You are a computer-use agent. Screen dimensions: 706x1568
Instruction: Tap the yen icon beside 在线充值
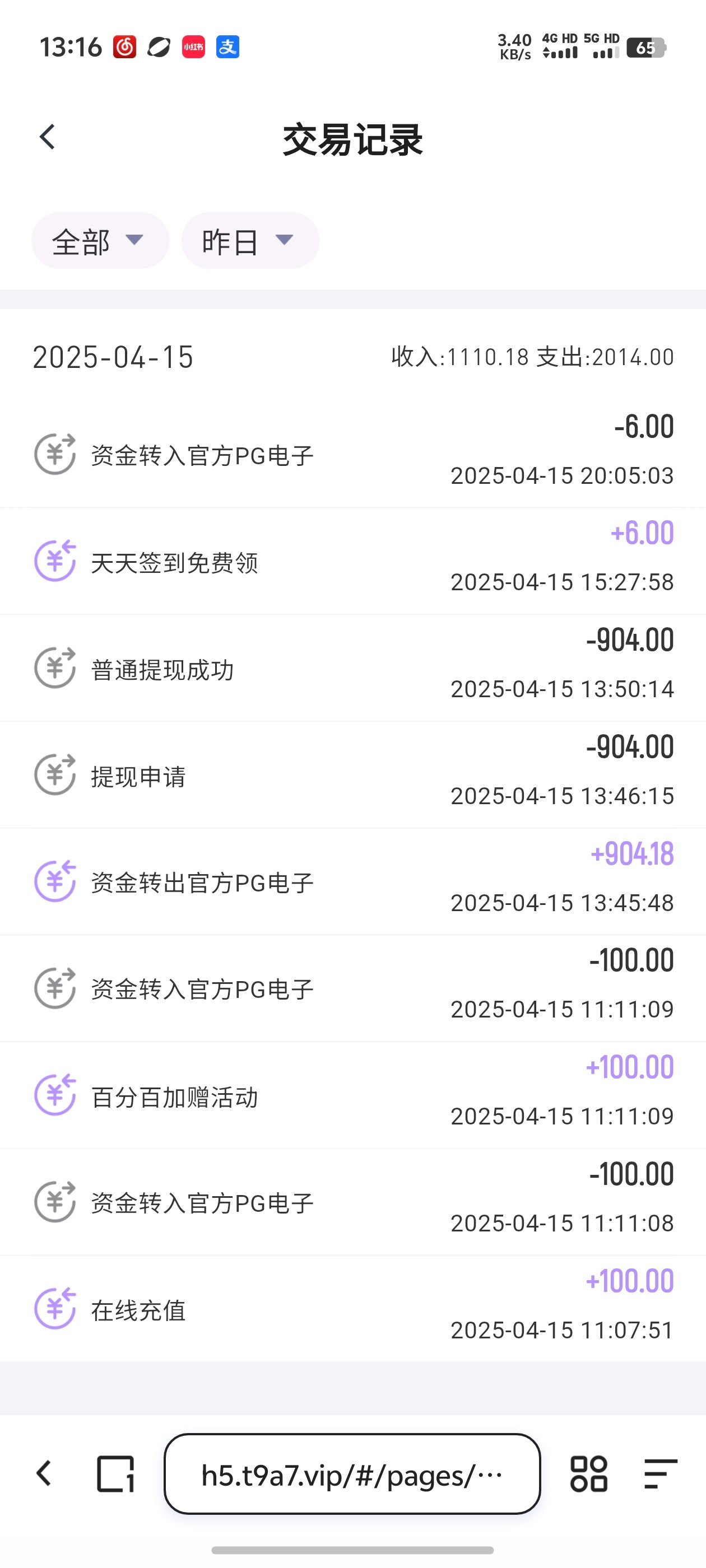(x=55, y=1308)
